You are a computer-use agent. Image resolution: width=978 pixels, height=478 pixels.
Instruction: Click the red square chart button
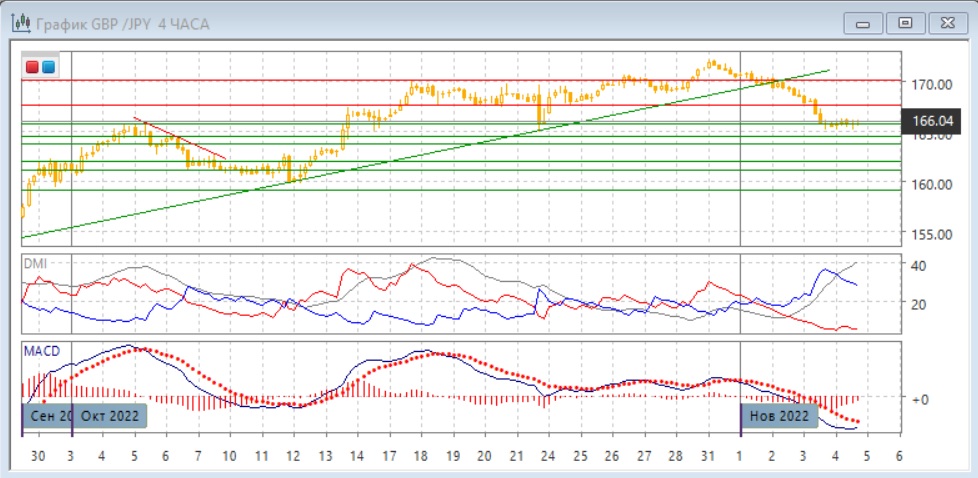coord(33,67)
